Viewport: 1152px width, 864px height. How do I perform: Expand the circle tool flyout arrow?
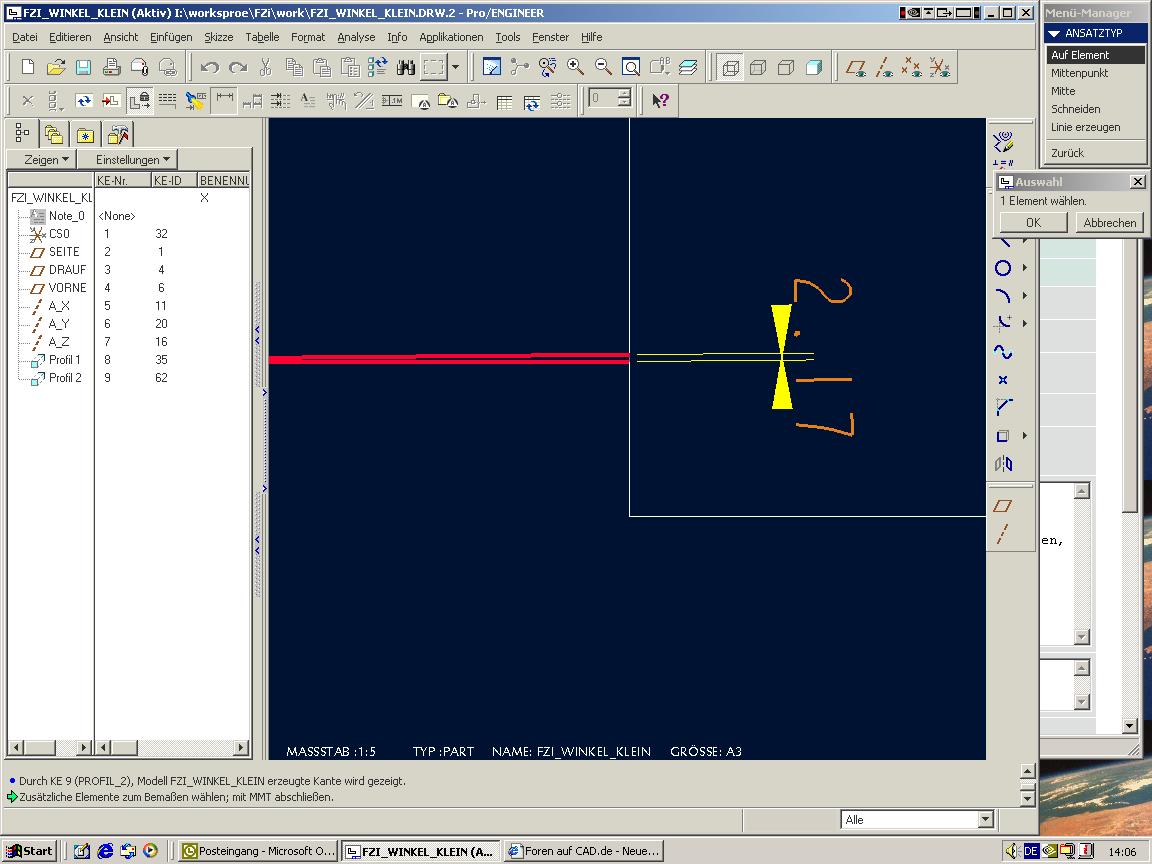pyautogui.click(x=1025, y=268)
